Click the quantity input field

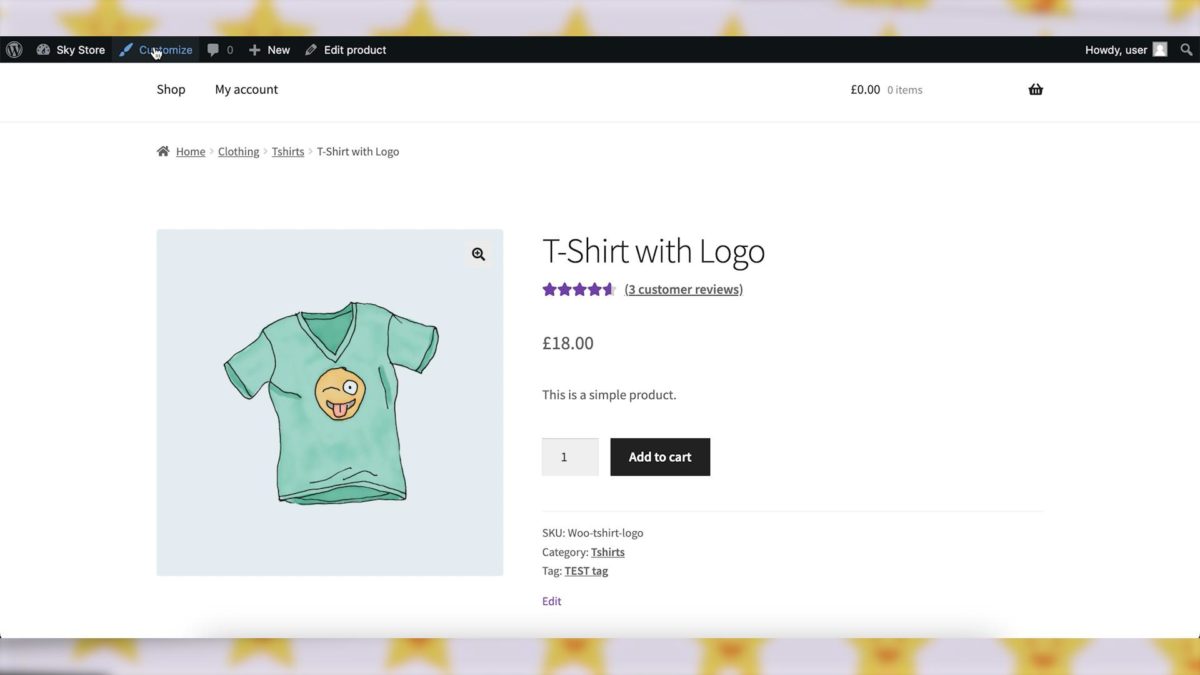click(570, 456)
